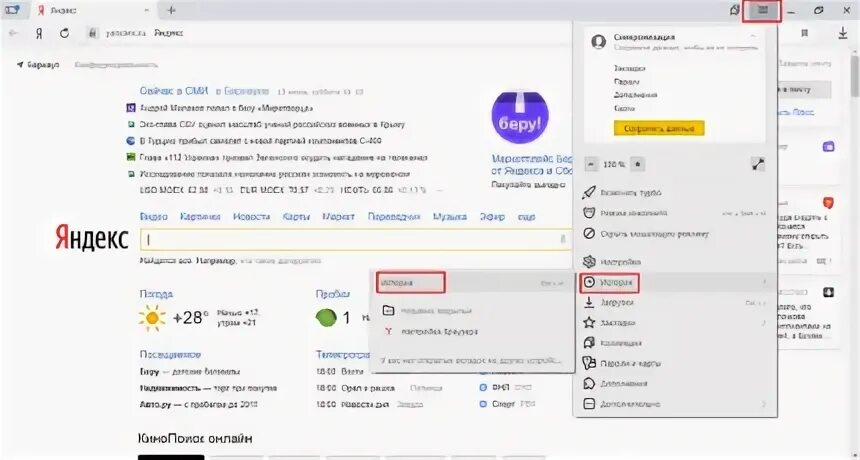This screenshot has height=460, width=860.
Task: Click the lock icon in address bar
Action: (x=93, y=33)
